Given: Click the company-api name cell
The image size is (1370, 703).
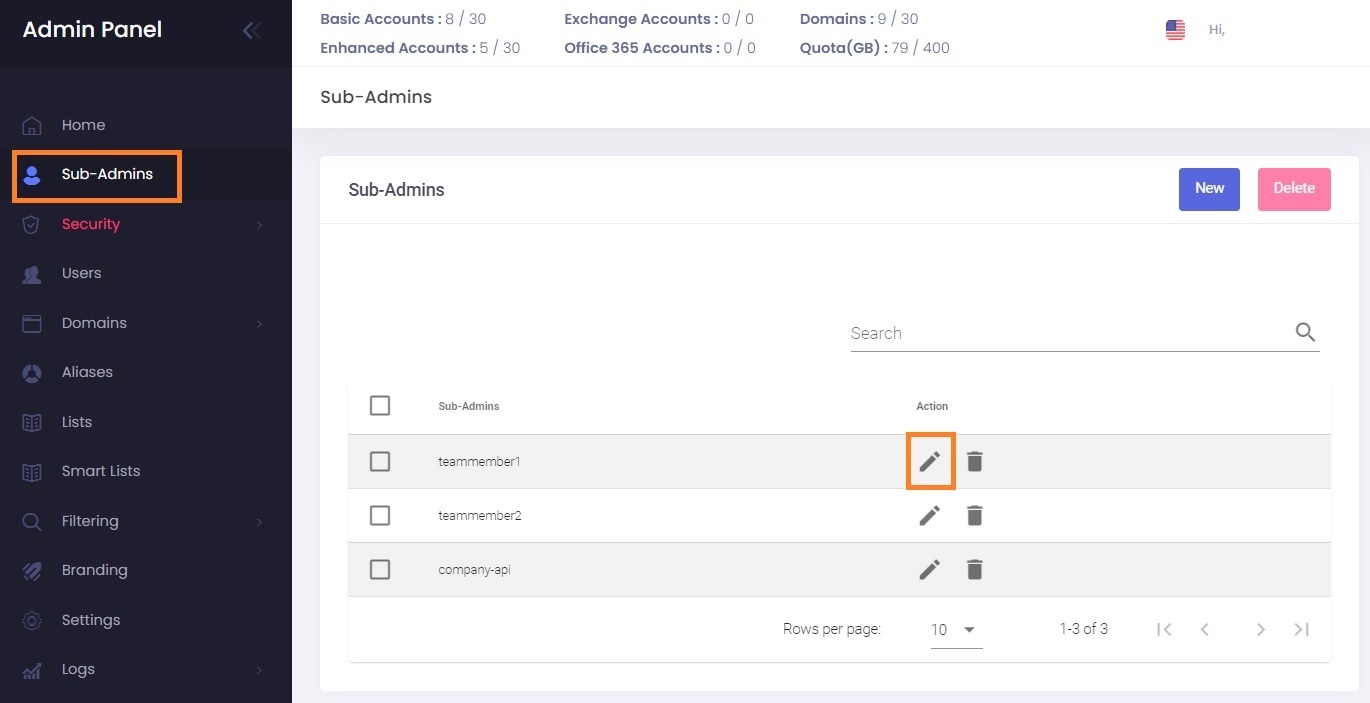Looking at the screenshot, I should click(x=475, y=570).
